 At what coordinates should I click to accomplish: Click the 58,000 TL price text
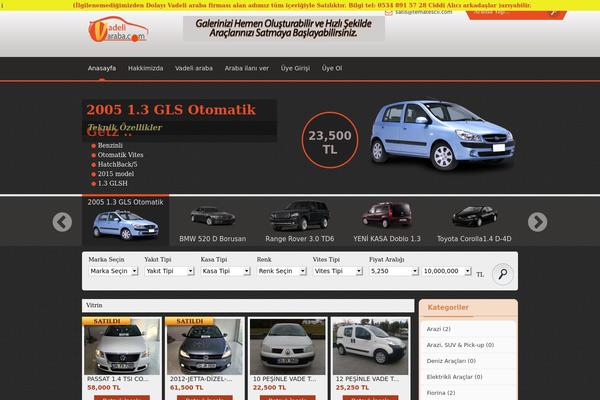click(104, 388)
